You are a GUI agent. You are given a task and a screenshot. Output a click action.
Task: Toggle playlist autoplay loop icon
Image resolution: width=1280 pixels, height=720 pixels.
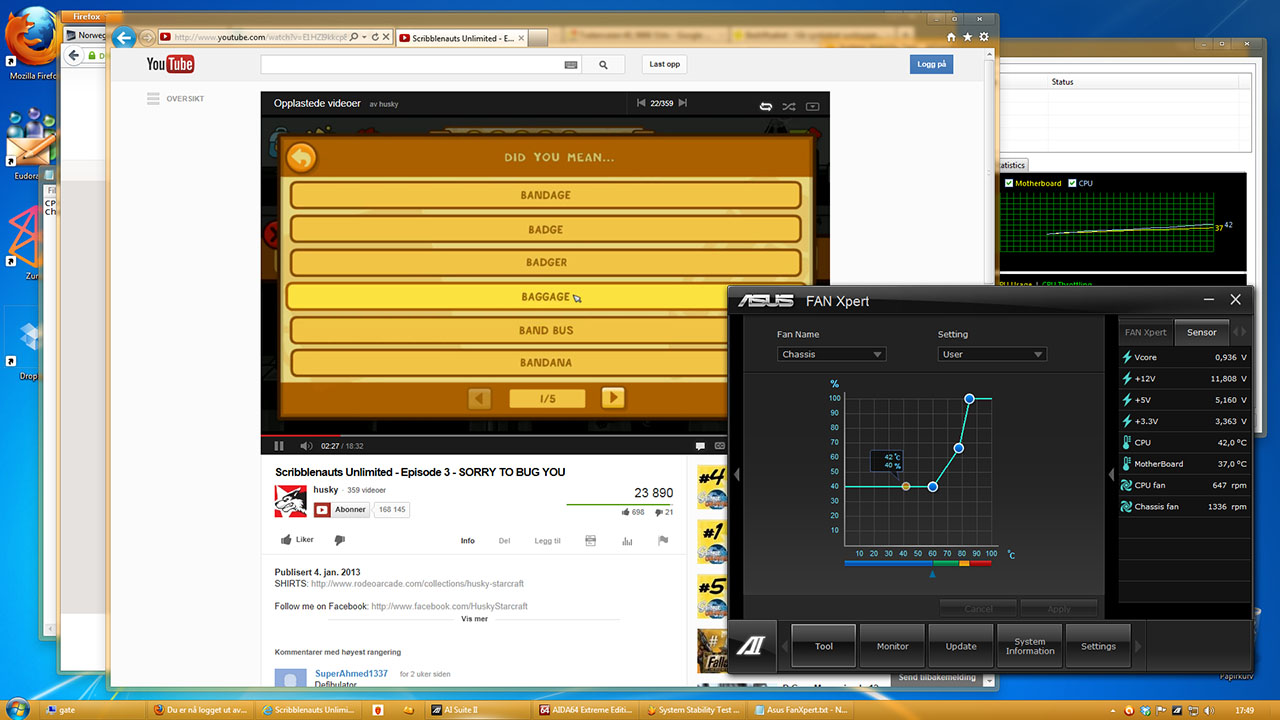pos(766,106)
